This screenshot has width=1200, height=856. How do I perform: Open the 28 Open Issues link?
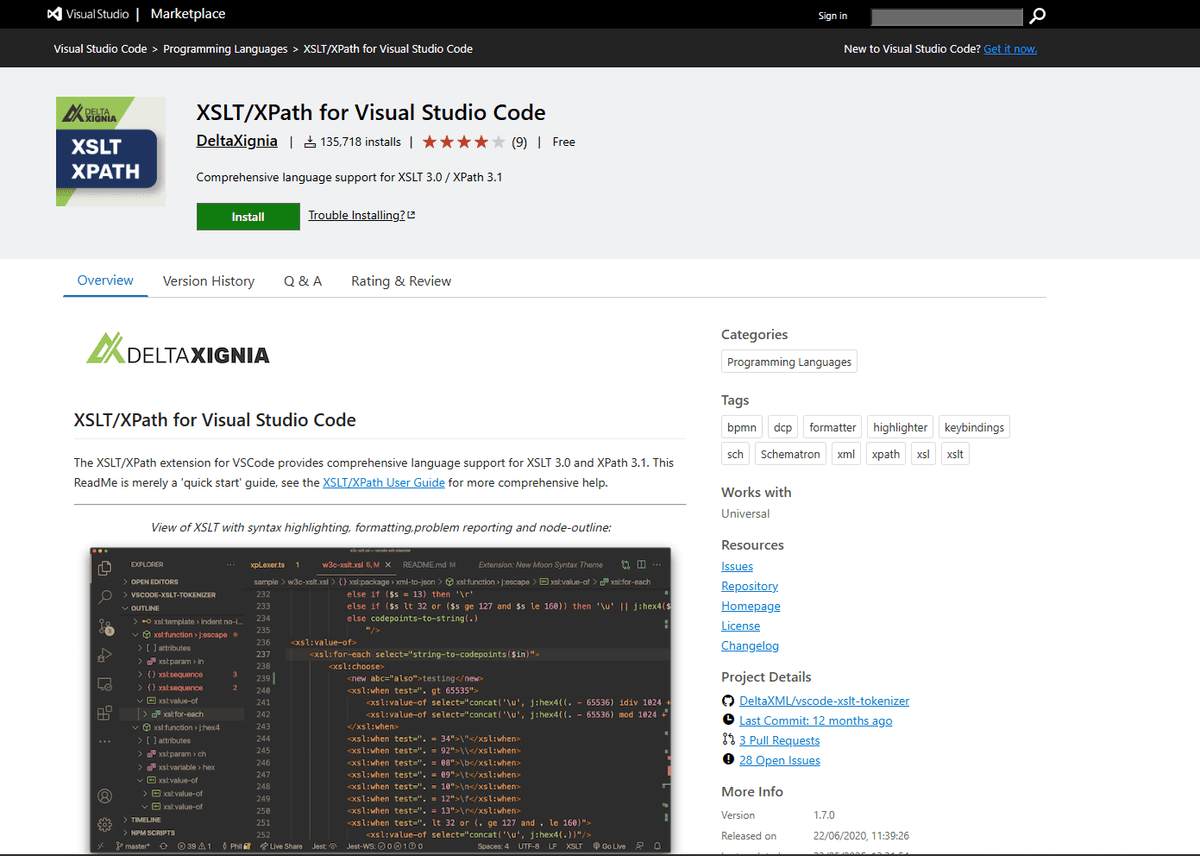(x=779, y=760)
